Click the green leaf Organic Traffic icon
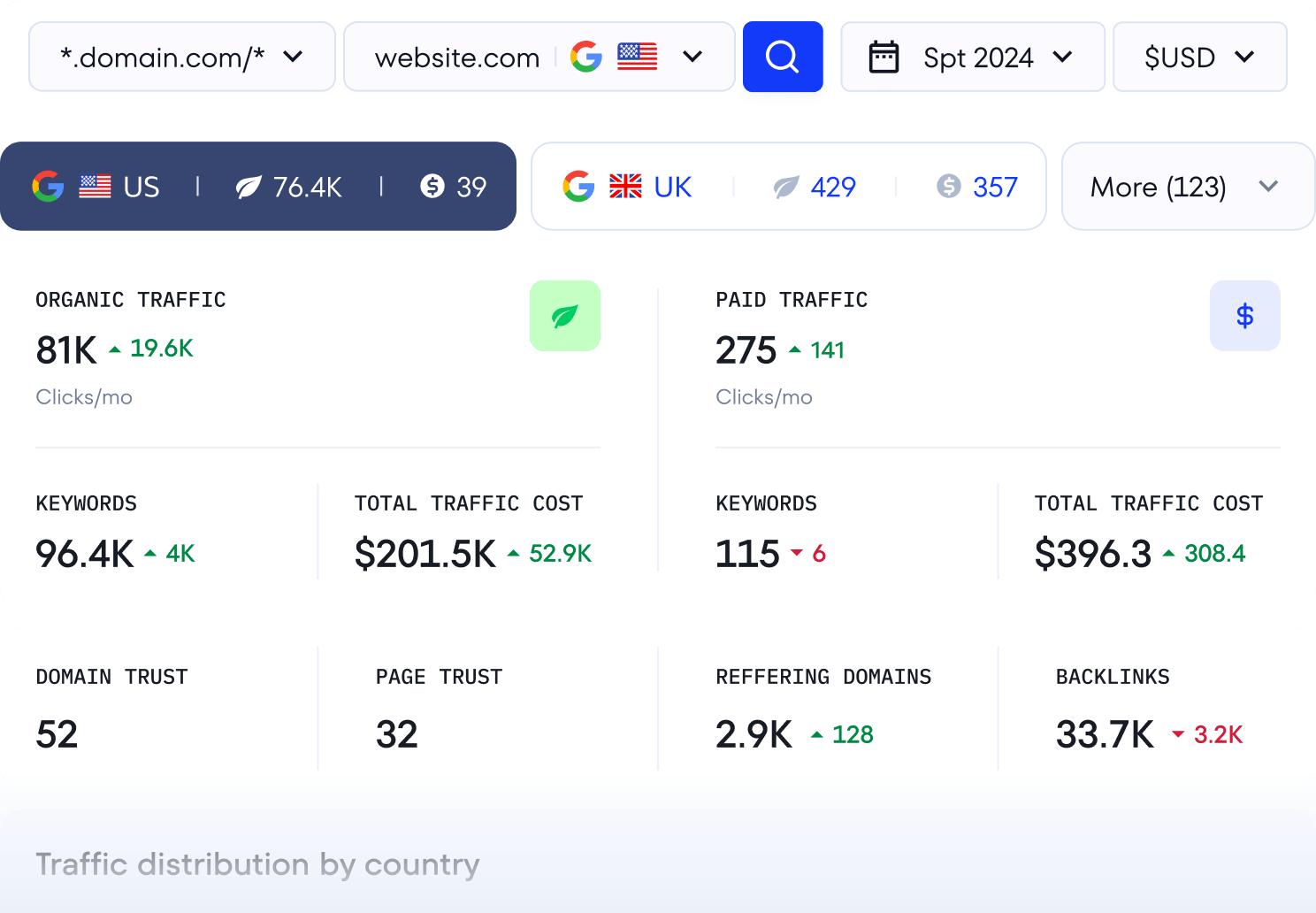This screenshot has height=913, width=1316. pos(564,316)
